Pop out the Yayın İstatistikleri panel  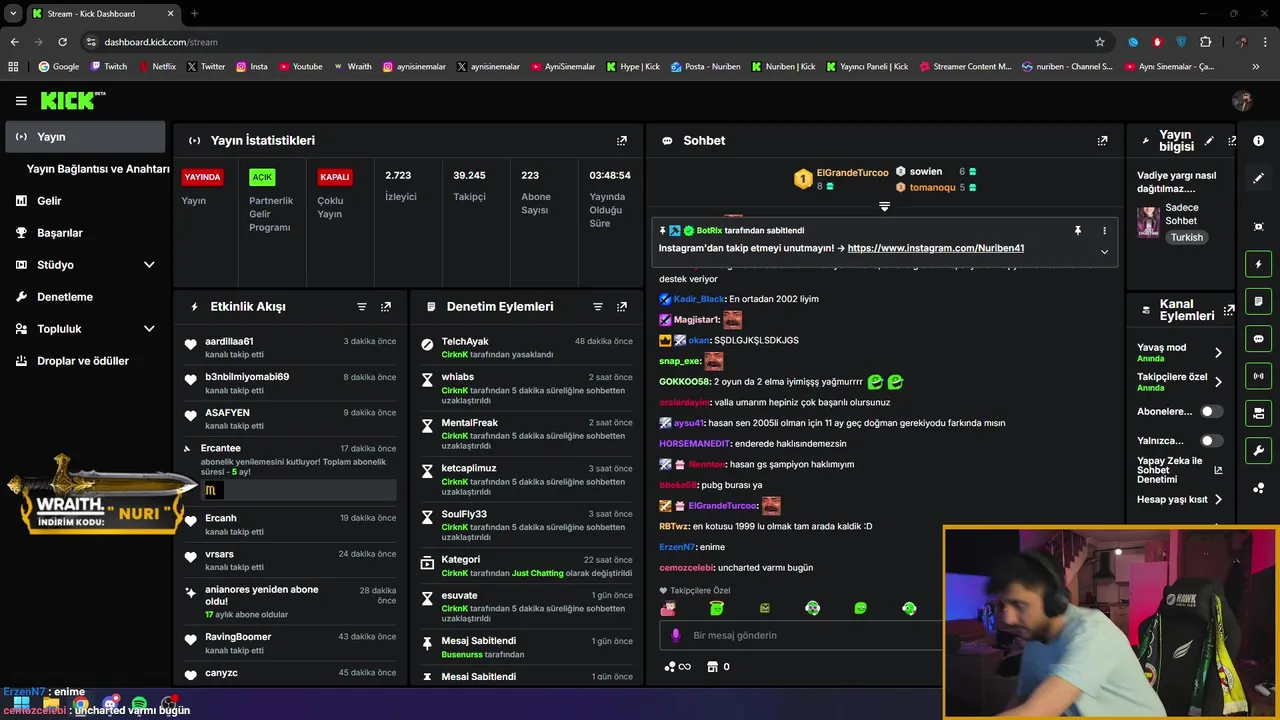pos(622,141)
